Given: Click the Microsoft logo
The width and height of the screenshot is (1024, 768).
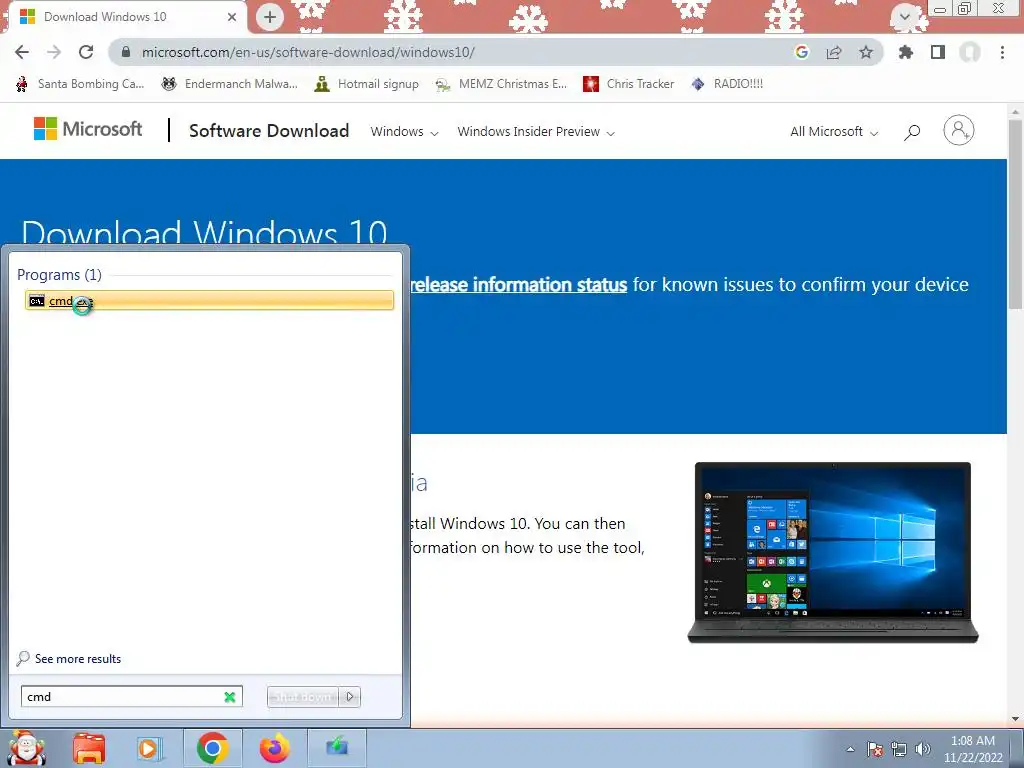Looking at the screenshot, I should coord(88,129).
